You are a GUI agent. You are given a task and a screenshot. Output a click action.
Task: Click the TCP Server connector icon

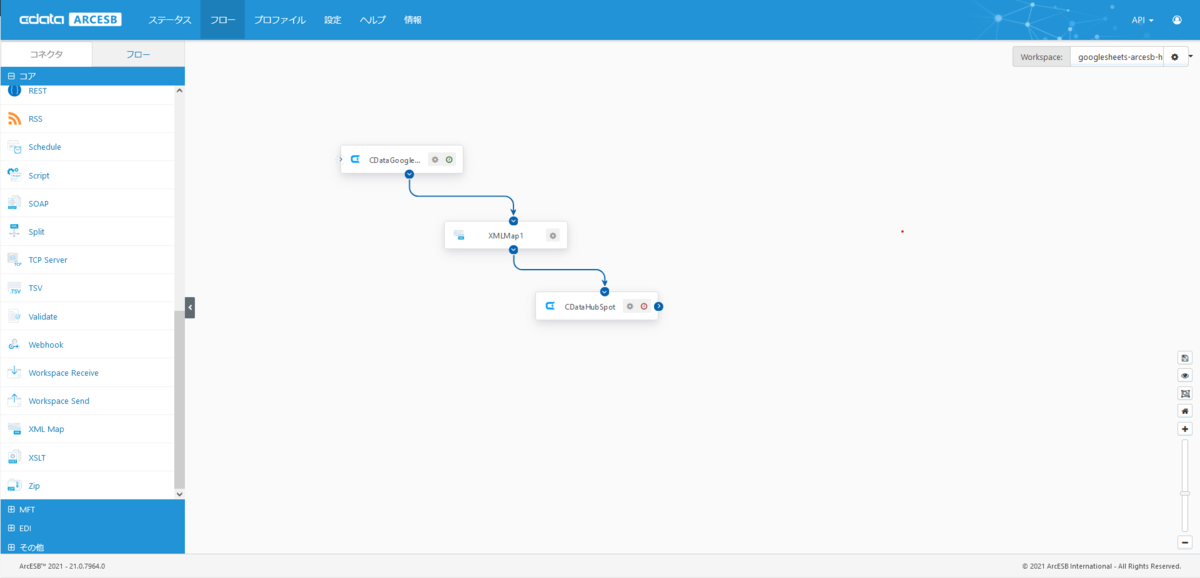(x=14, y=259)
